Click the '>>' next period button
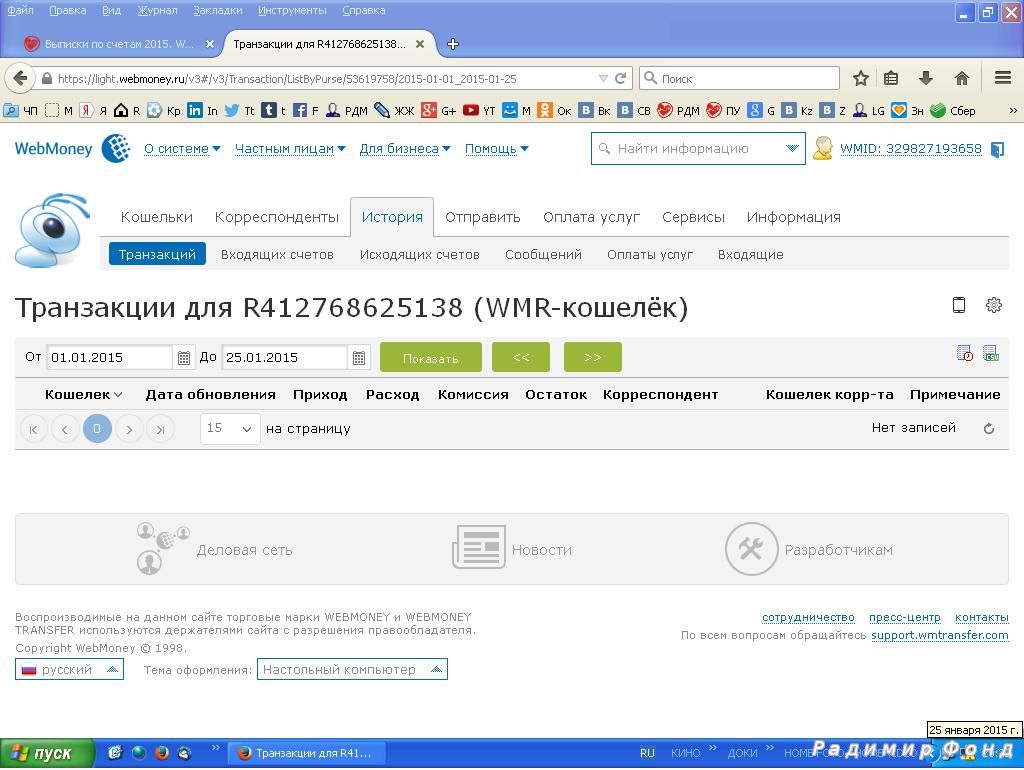Image resolution: width=1024 pixels, height=770 pixels. (592, 357)
